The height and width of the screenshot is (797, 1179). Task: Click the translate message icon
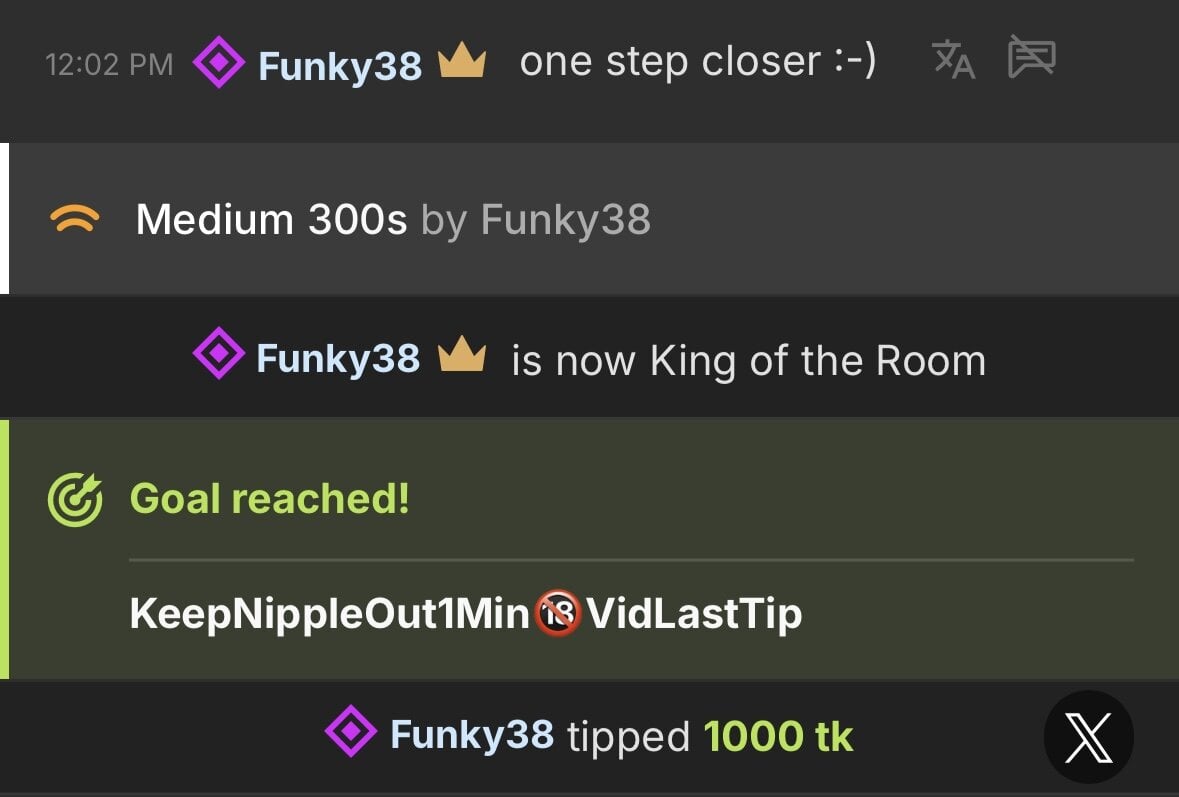953,60
